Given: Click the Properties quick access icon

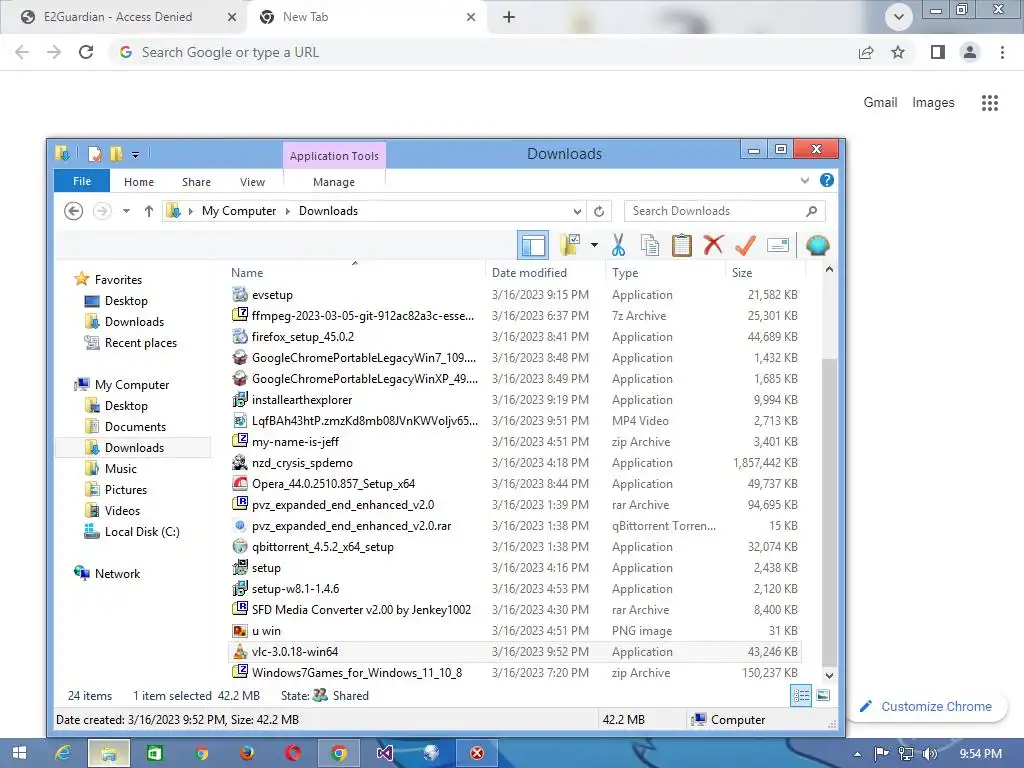Looking at the screenshot, I should click(95, 154).
